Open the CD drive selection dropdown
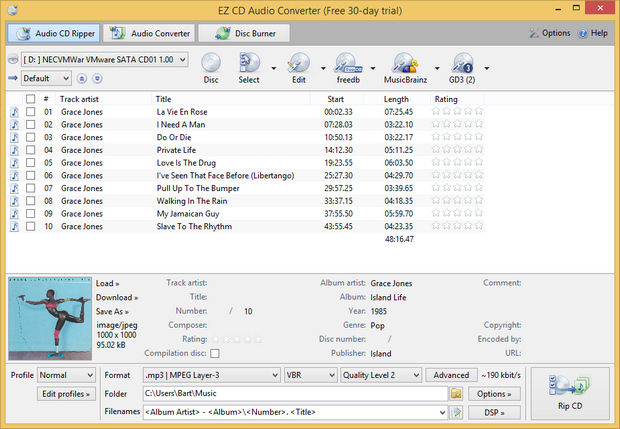 [x=104, y=60]
